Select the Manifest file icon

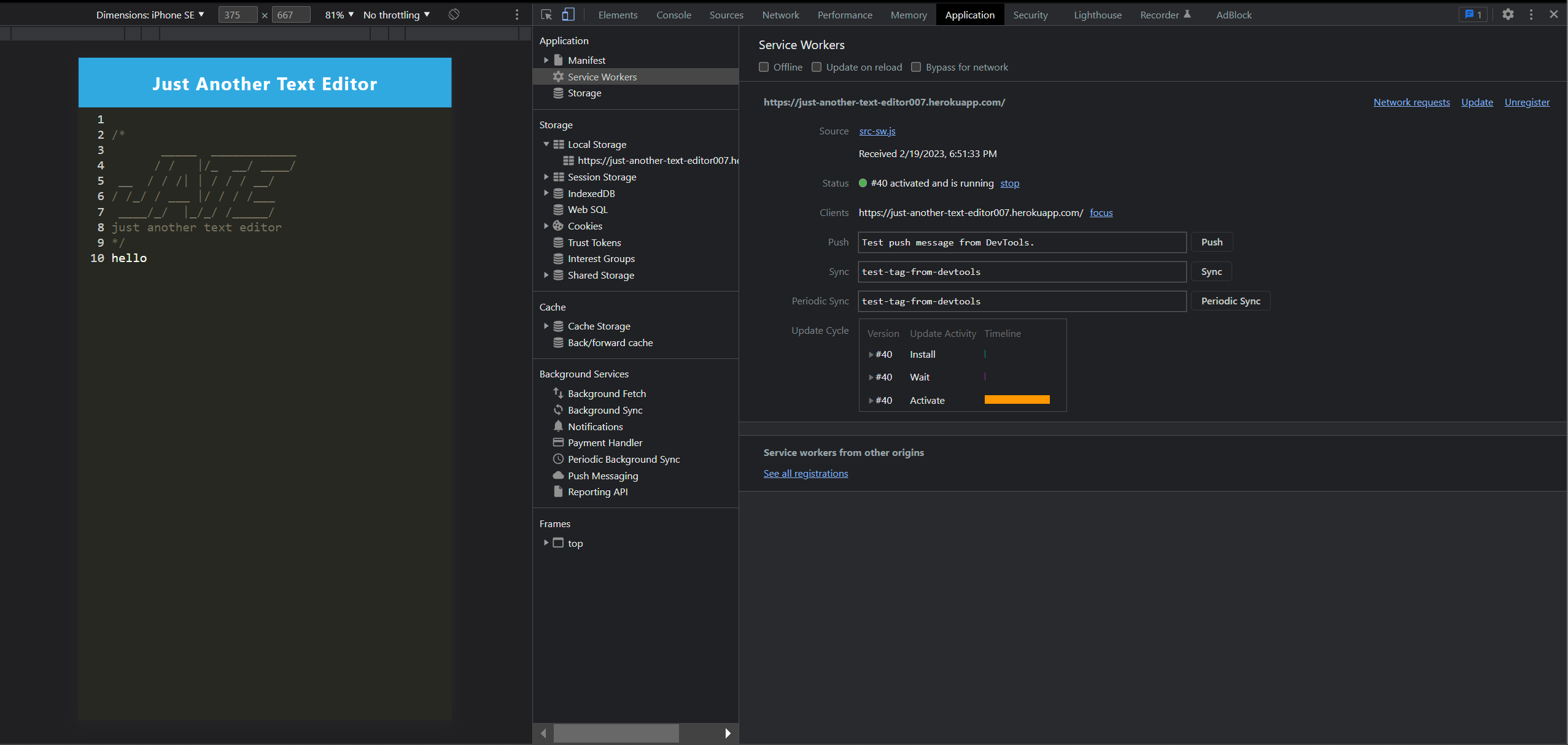[x=558, y=60]
